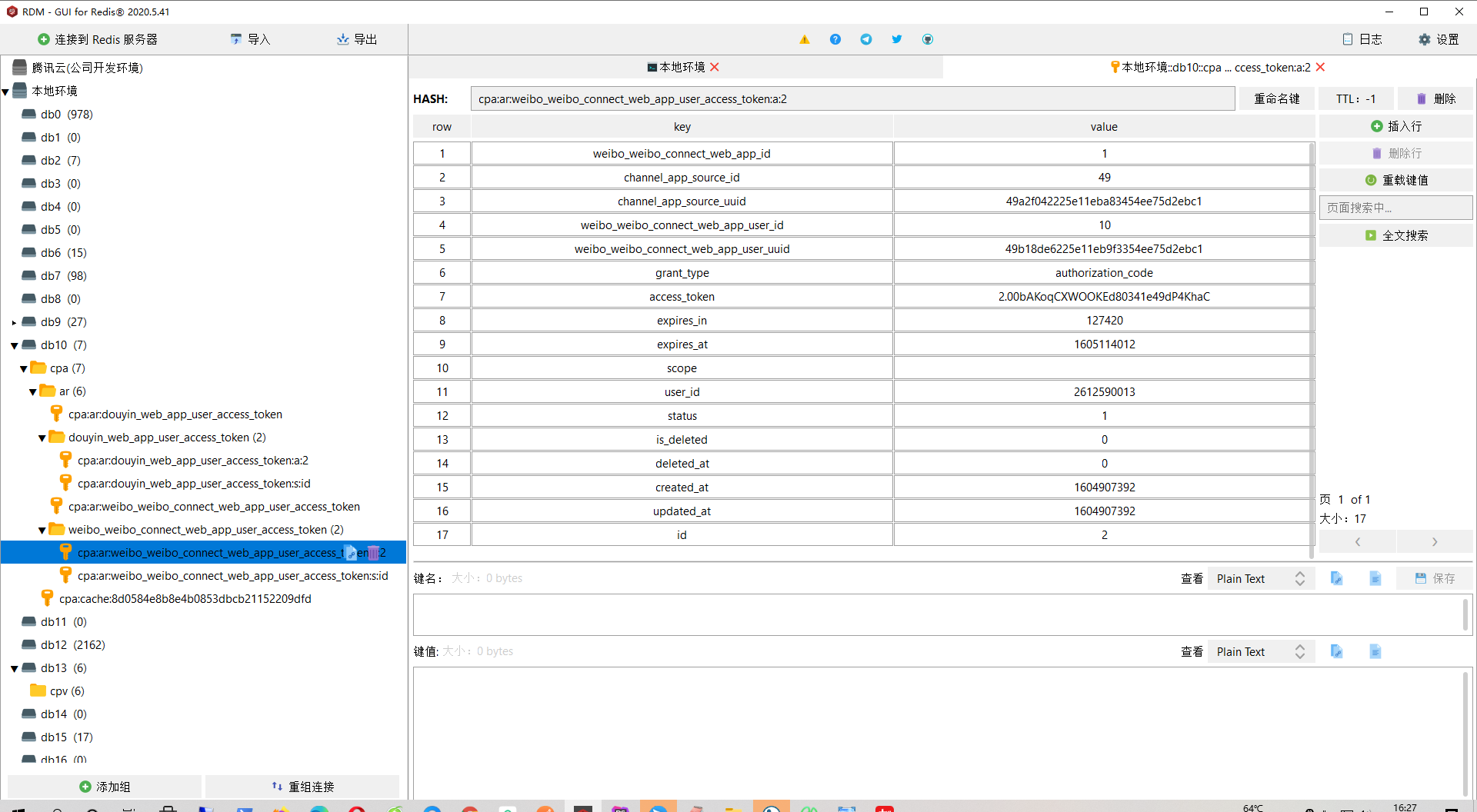The width and height of the screenshot is (1477, 812).
Task: Open the key name Plain Text format dropdown
Action: (x=1260, y=579)
